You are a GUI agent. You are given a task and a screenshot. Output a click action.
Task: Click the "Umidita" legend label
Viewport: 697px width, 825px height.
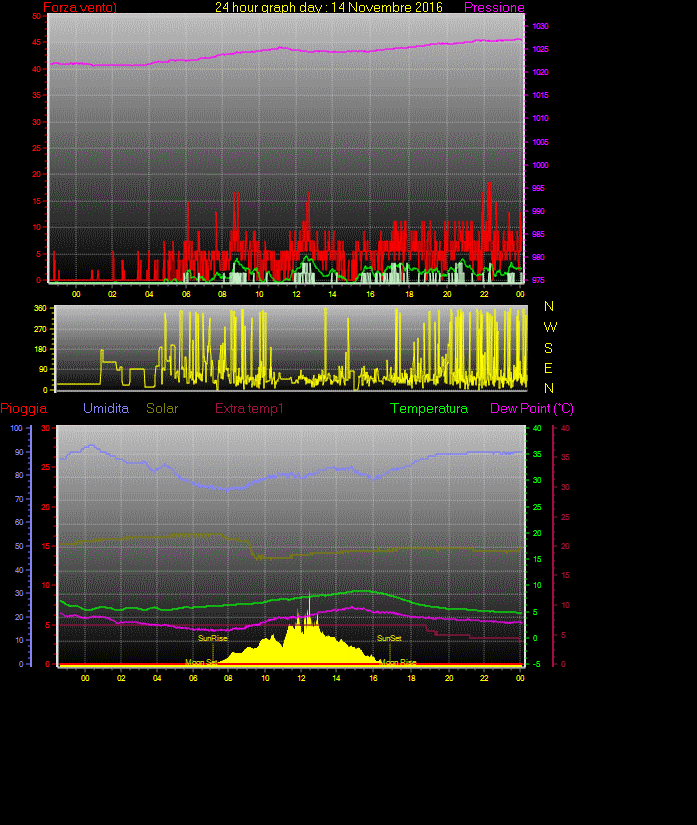pyautogui.click(x=106, y=408)
